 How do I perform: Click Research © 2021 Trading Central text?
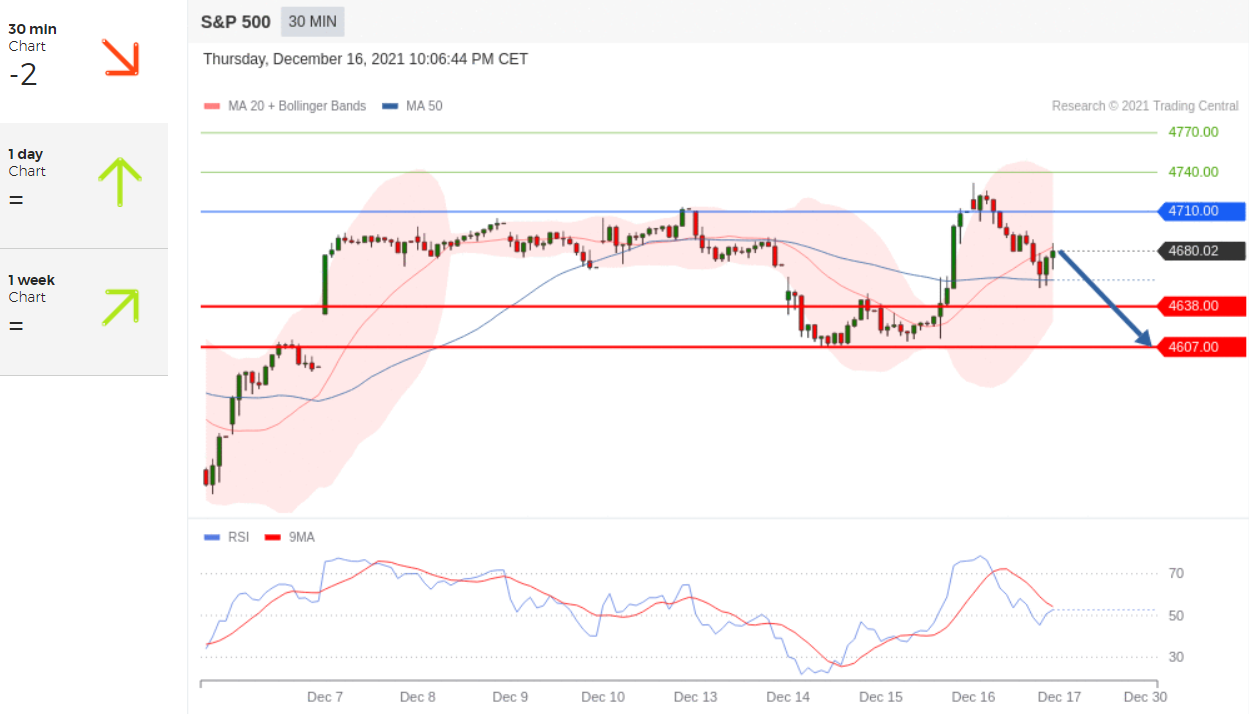point(1145,106)
